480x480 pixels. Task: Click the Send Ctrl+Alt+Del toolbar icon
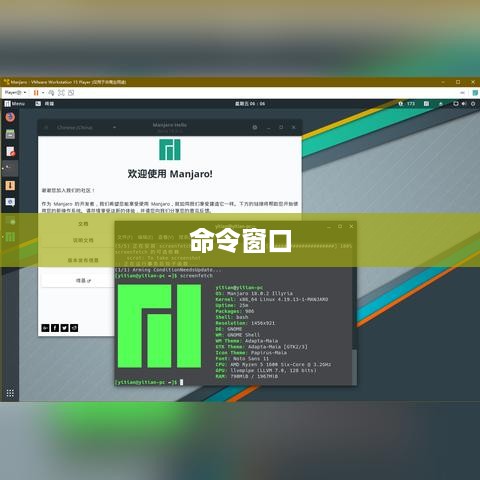[x=51, y=93]
